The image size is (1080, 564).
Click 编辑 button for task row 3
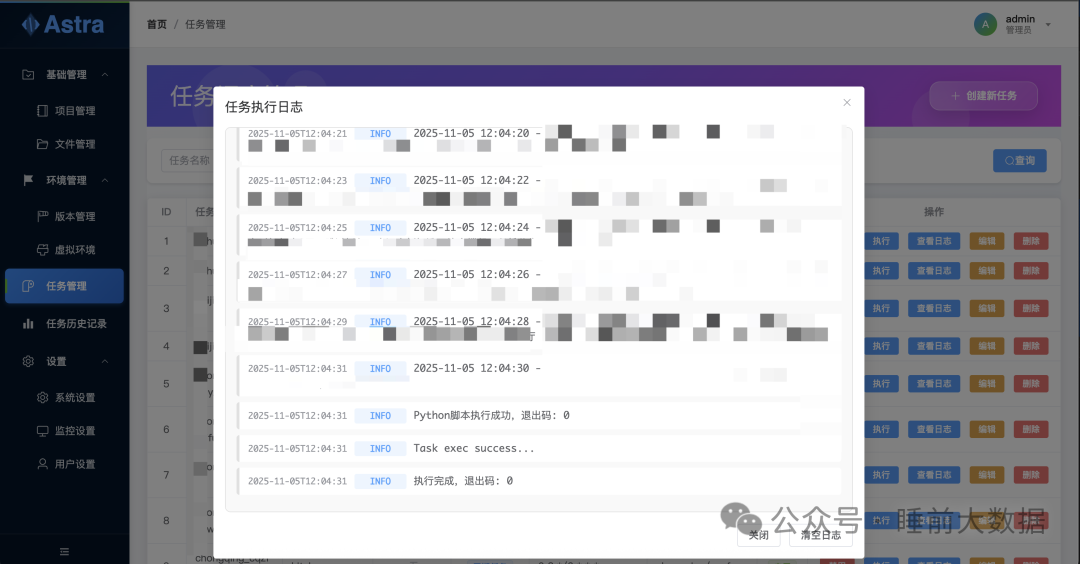pyautogui.click(x=986, y=308)
